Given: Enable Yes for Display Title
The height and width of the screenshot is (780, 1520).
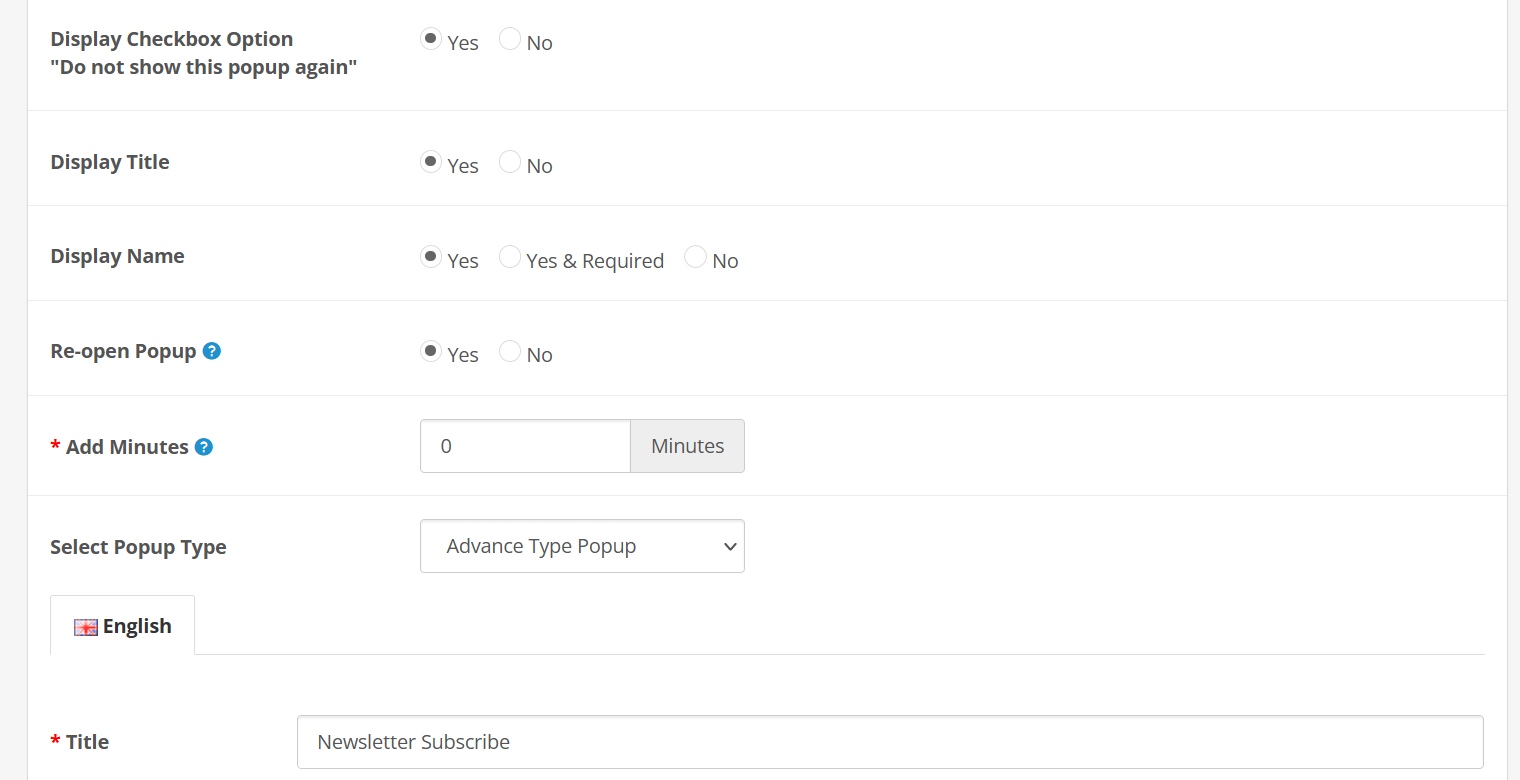Looking at the screenshot, I should tap(431, 162).
